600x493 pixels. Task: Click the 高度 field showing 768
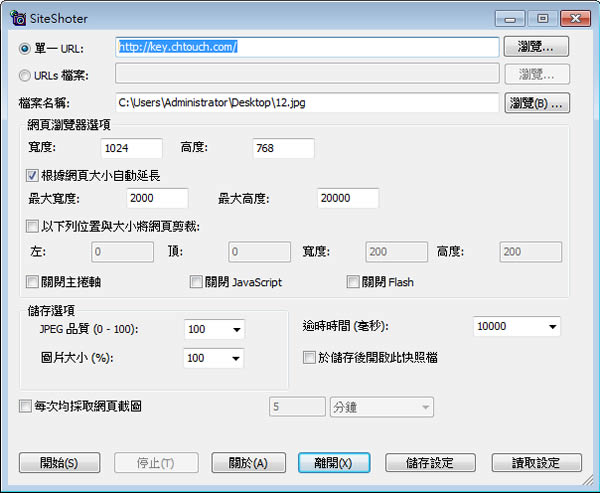point(284,148)
